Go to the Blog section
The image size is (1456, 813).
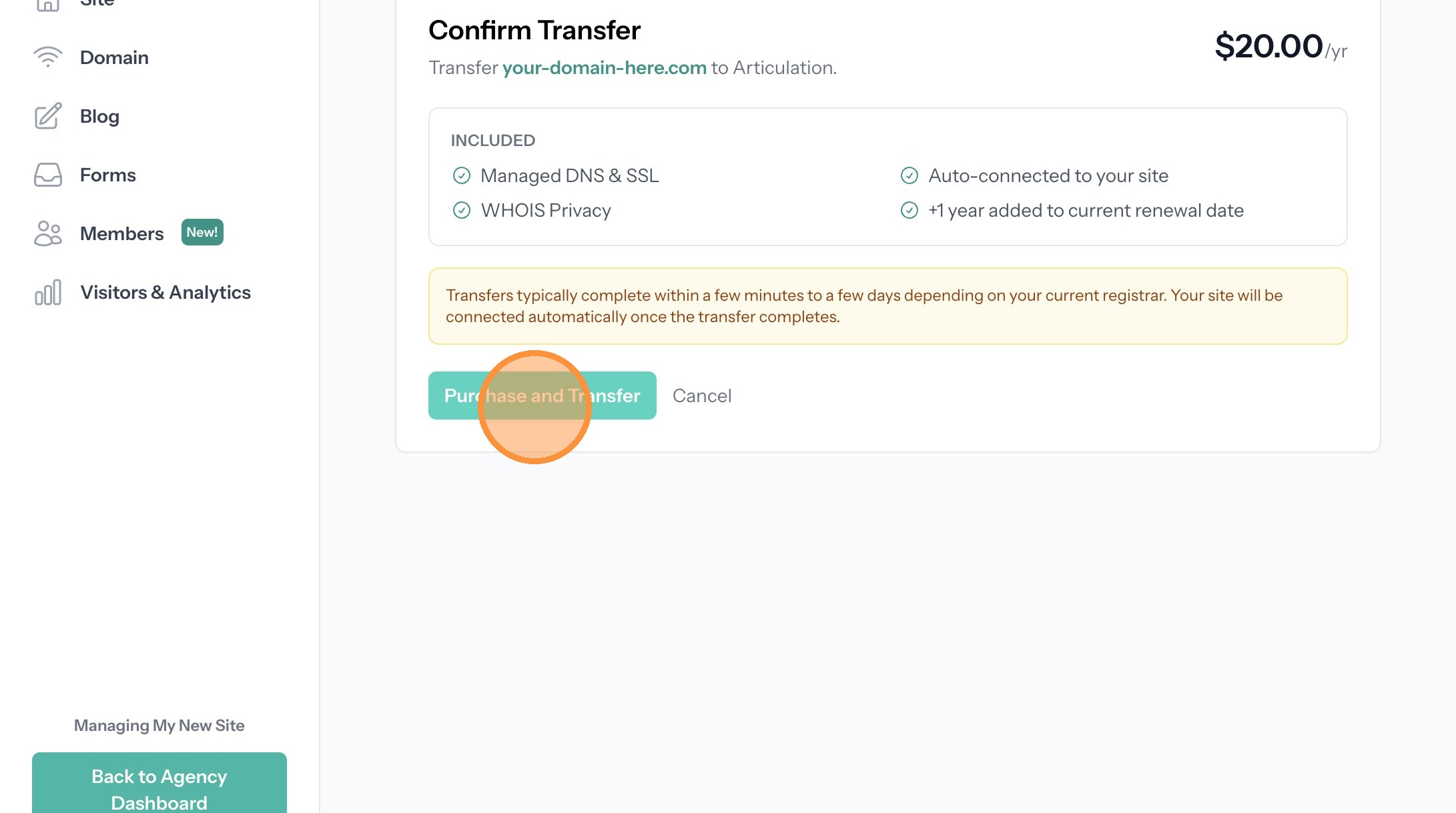(x=99, y=116)
